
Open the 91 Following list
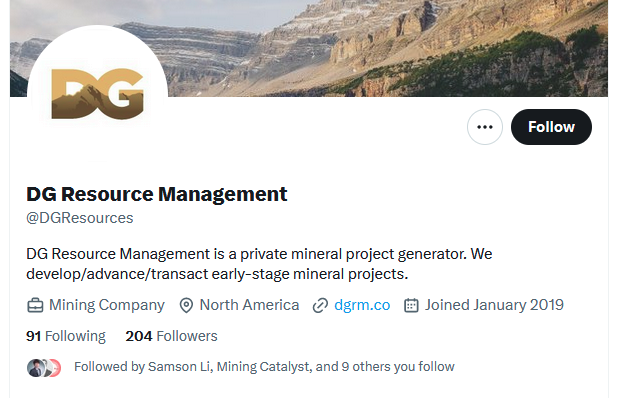coord(66,336)
